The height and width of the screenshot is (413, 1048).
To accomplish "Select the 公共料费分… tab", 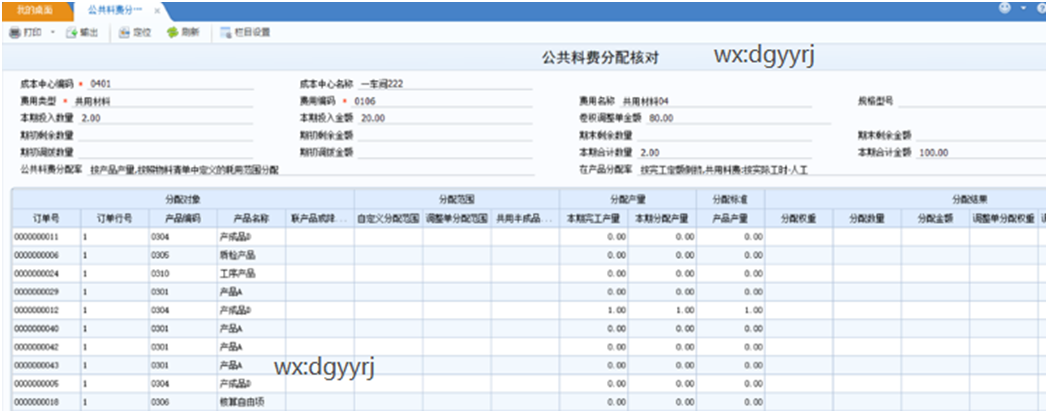I will tap(114, 11).
